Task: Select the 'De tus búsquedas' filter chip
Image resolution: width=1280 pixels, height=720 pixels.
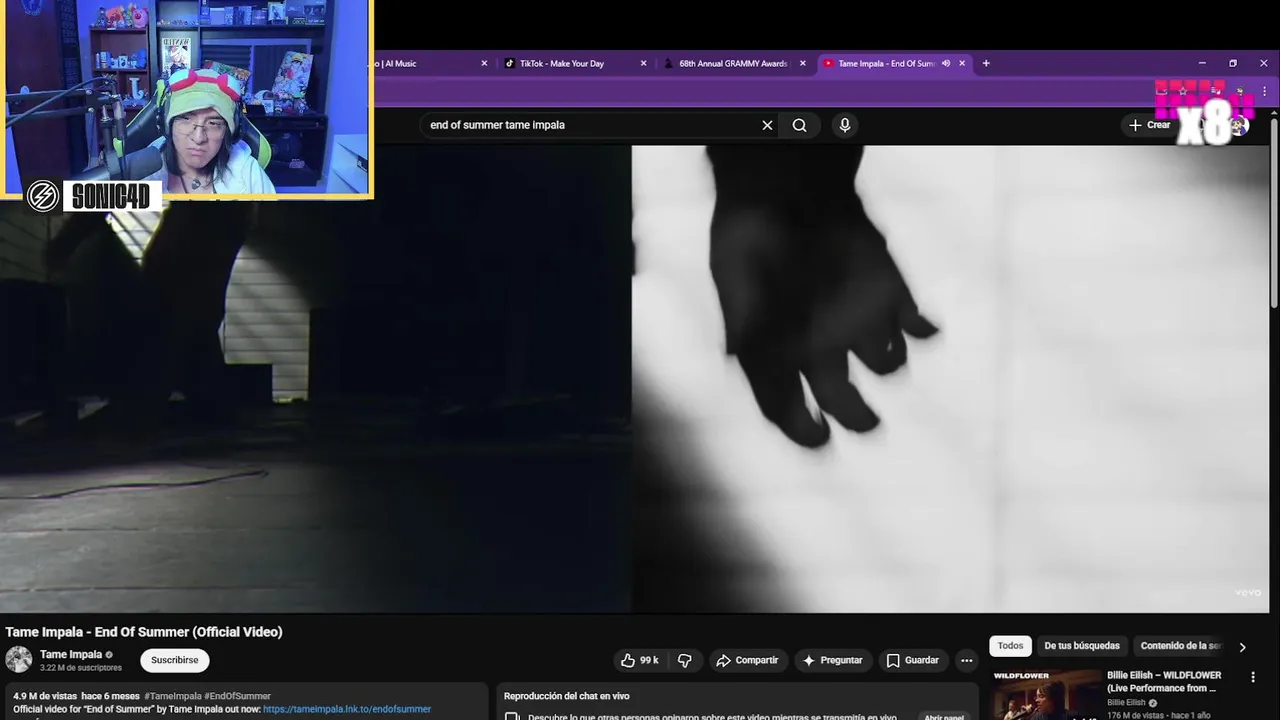Action: 1082,646
